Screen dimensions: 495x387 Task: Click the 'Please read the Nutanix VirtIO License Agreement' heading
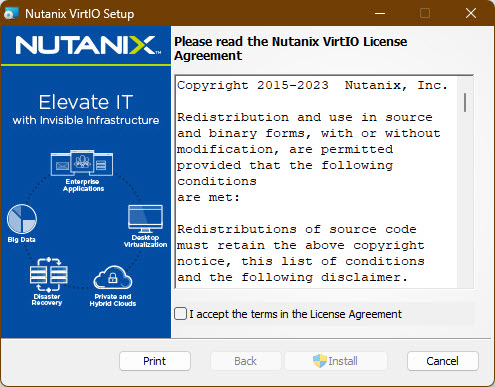[x=291, y=49]
